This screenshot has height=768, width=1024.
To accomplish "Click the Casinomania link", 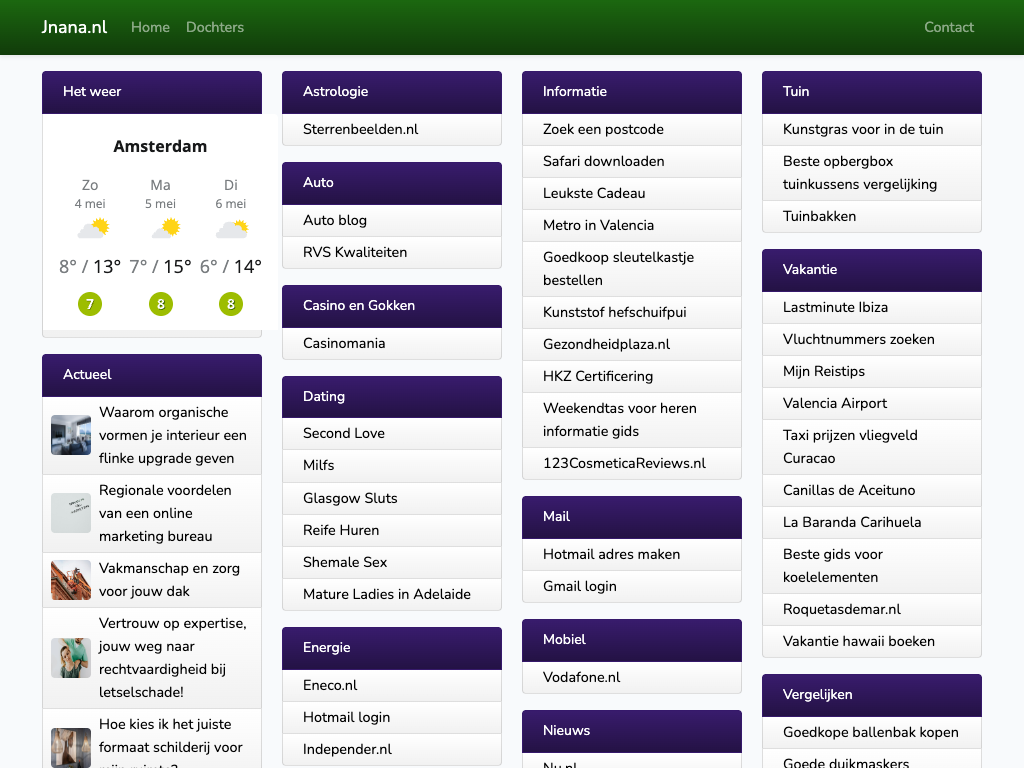I will (343, 343).
